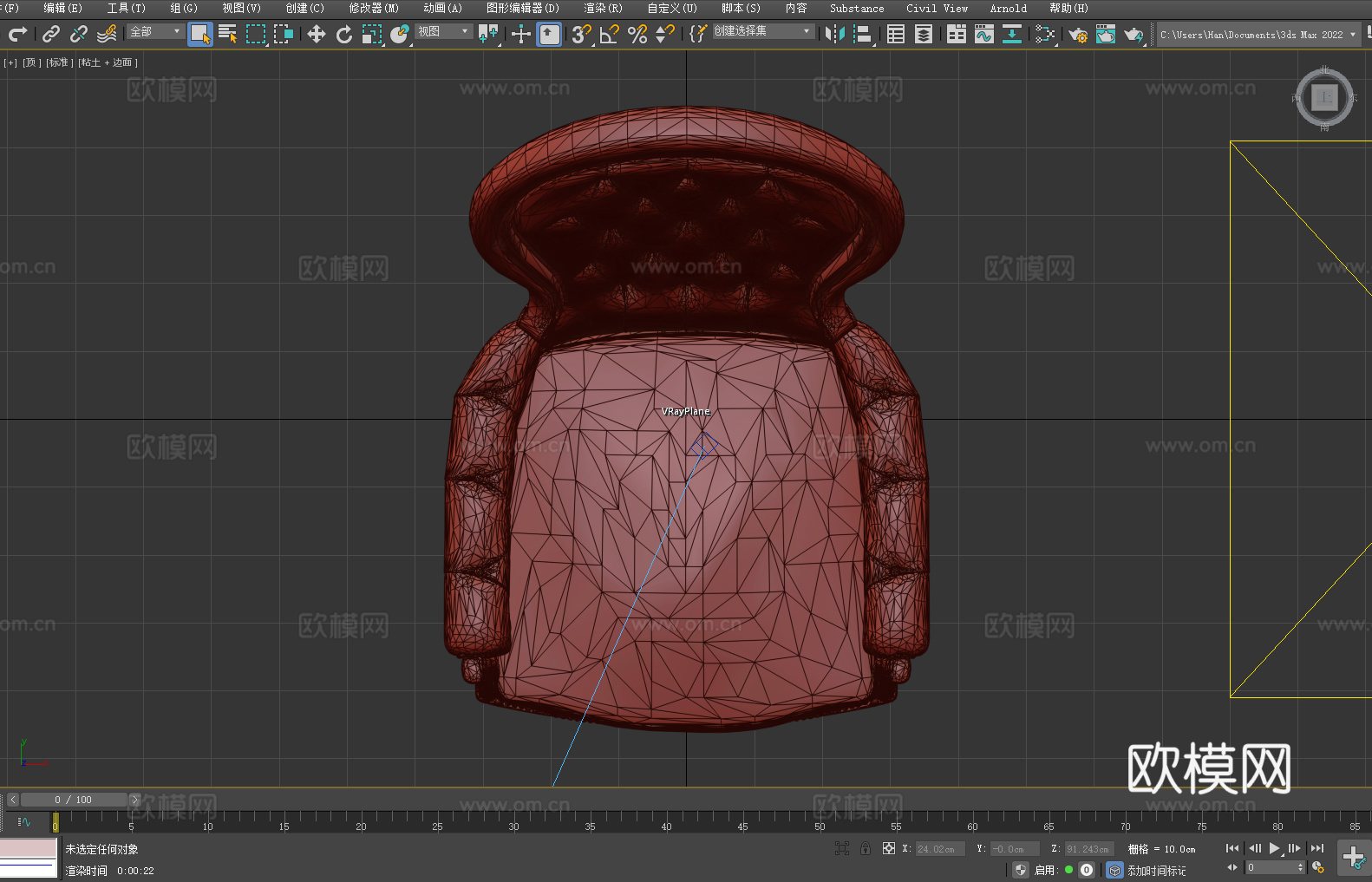The width and height of the screenshot is (1372, 882).
Task: Open Render Setup teapot icon
Action: tap(1078, 34)
